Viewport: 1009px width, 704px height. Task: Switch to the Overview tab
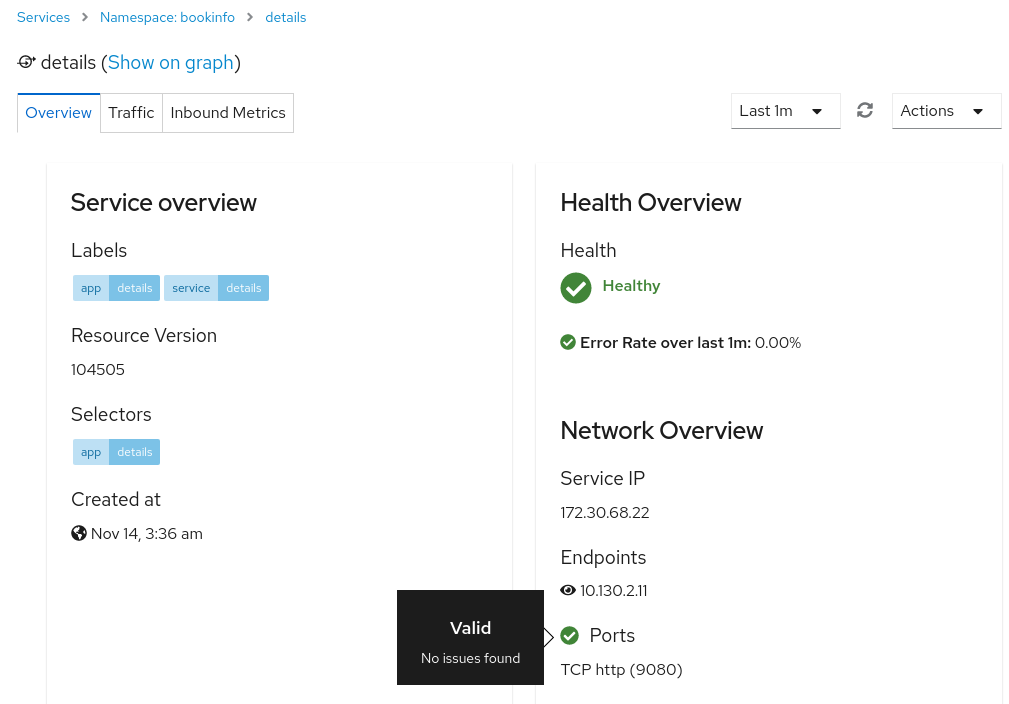(x=59, y=113)
